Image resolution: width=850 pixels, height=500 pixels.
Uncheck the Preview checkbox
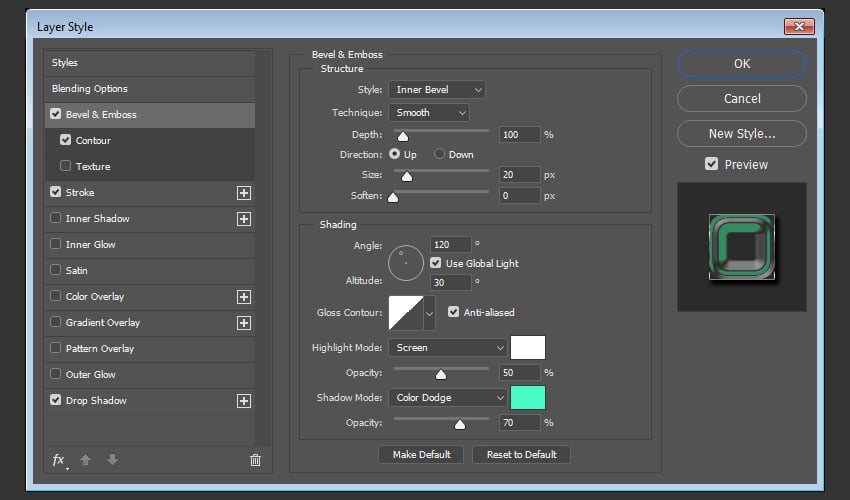pyautogui.click(x=711, y=164)
